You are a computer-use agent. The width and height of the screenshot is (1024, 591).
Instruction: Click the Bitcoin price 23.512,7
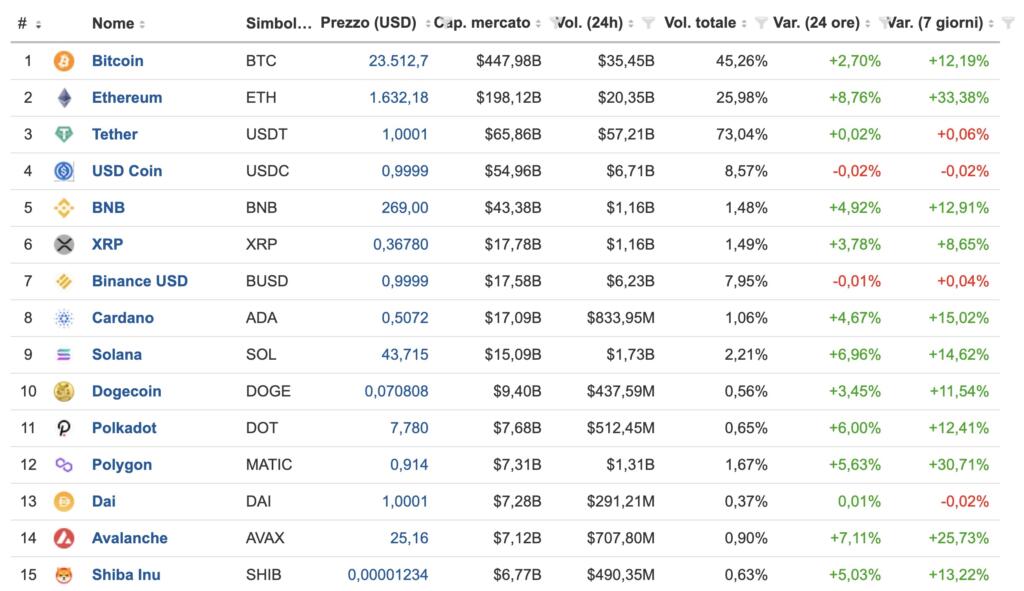(398, 61)
